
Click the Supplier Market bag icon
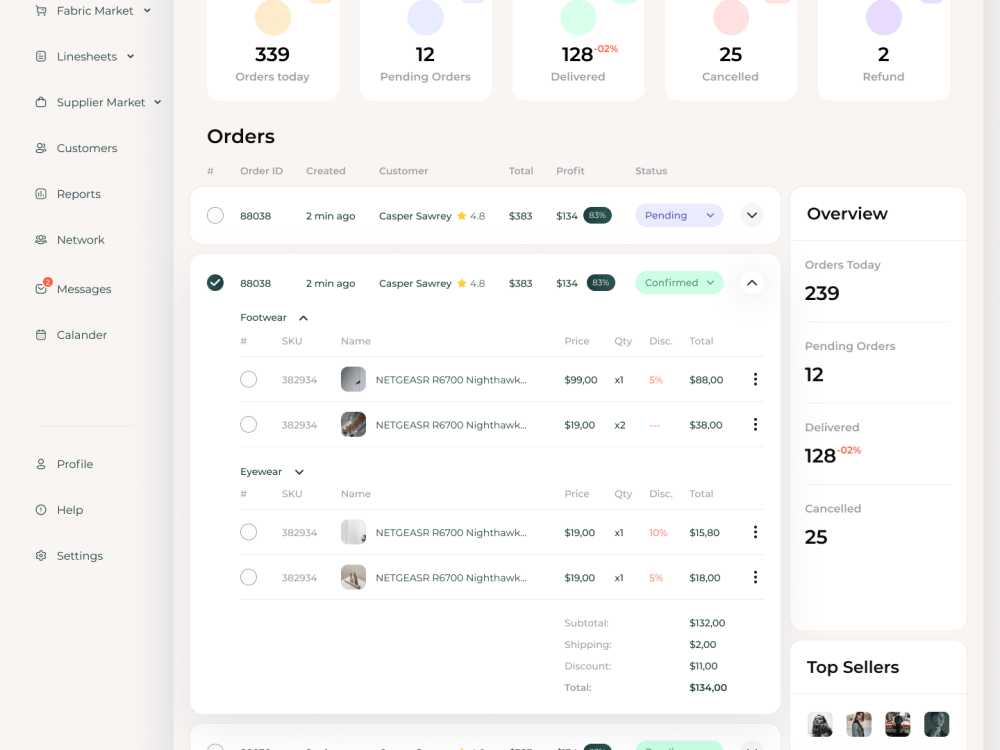coord(41,103)
